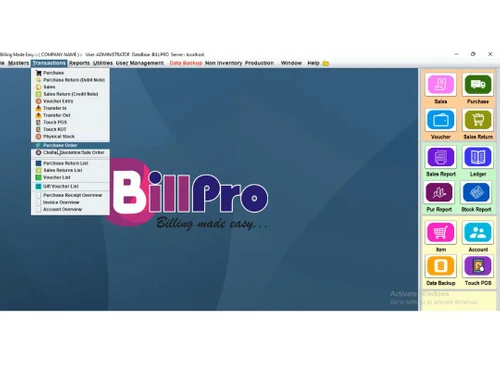Viewport: 500px width, 375px height.
Task: Select Sales Return (Credit Note) entry
Action: pos(70,94)
